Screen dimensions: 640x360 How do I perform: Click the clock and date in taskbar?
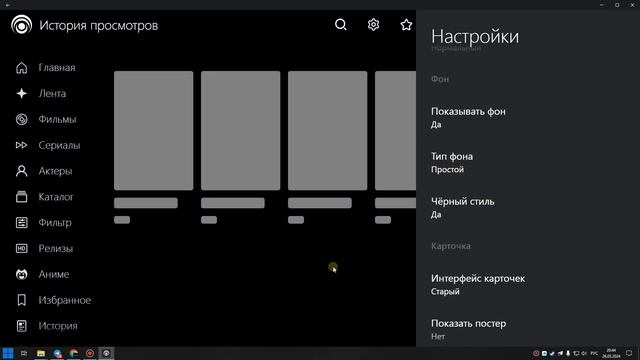point(611,353)
